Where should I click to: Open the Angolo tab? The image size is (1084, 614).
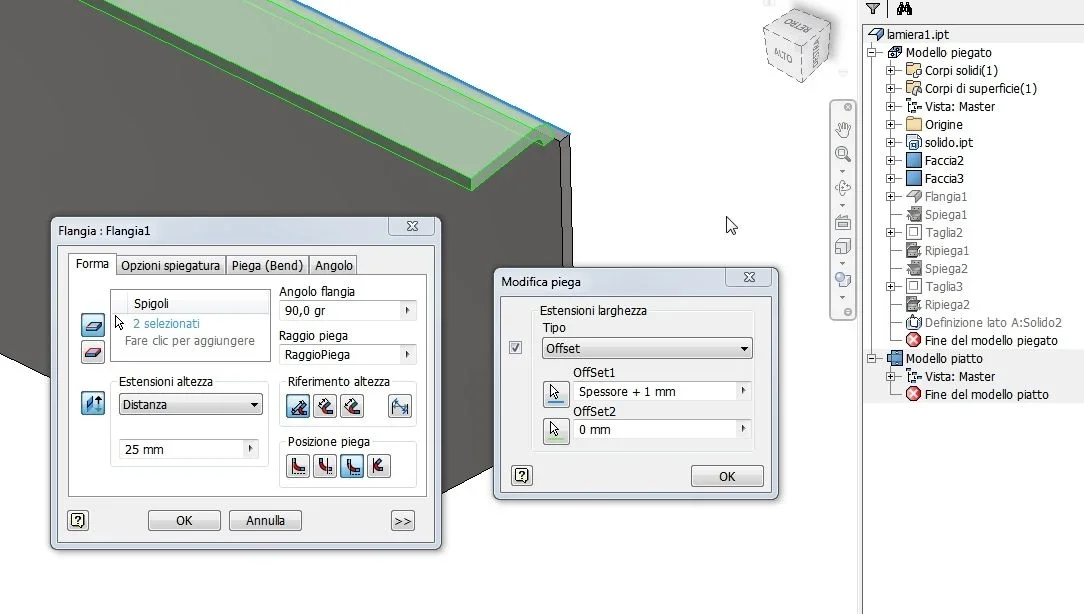334,266
